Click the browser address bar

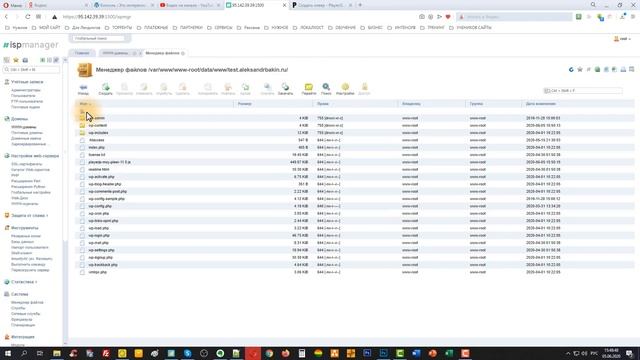click(x=237, y=17)
